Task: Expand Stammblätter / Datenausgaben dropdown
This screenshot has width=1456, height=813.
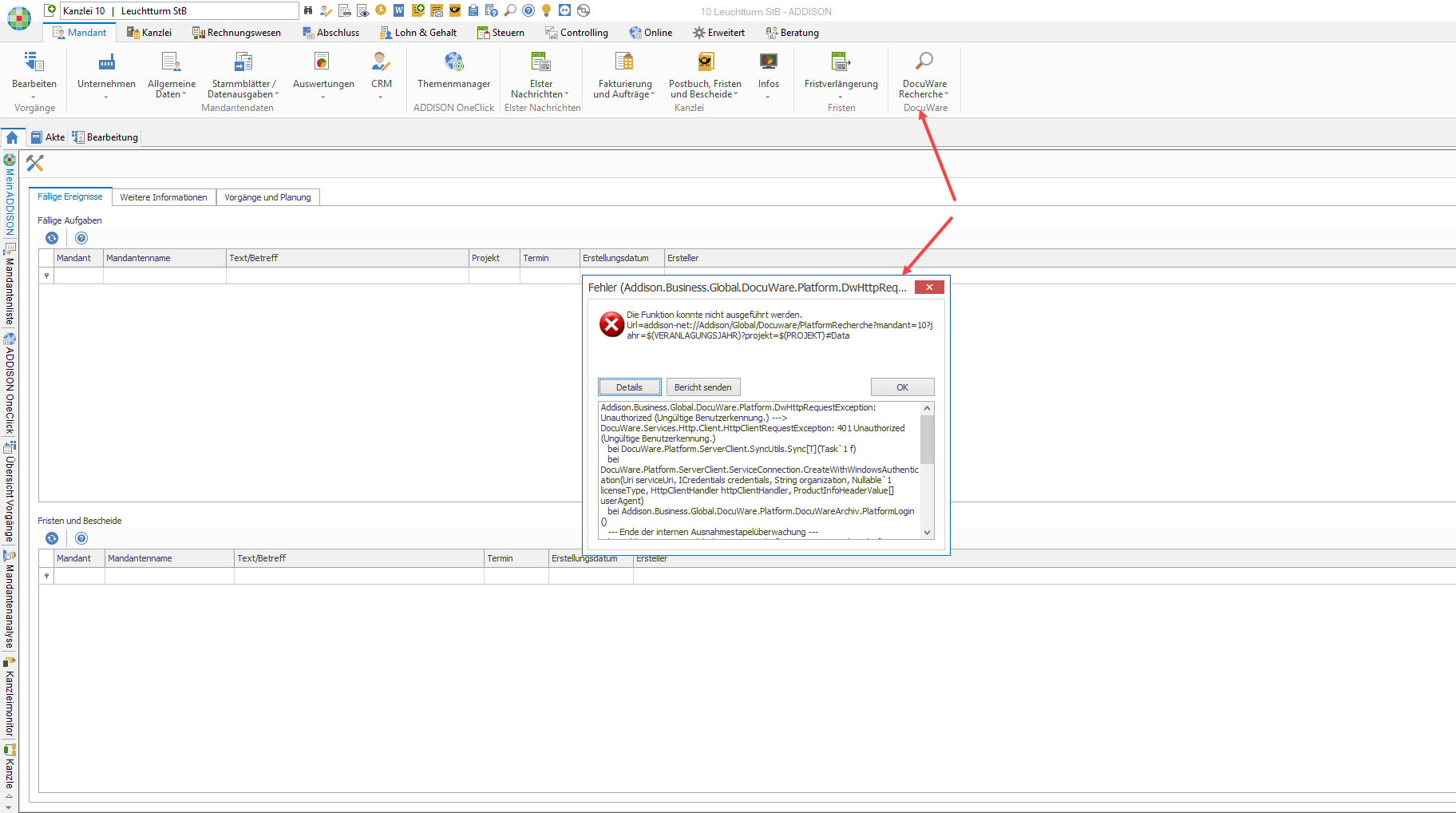Action: pyautogui.click(x=276, y=94)
